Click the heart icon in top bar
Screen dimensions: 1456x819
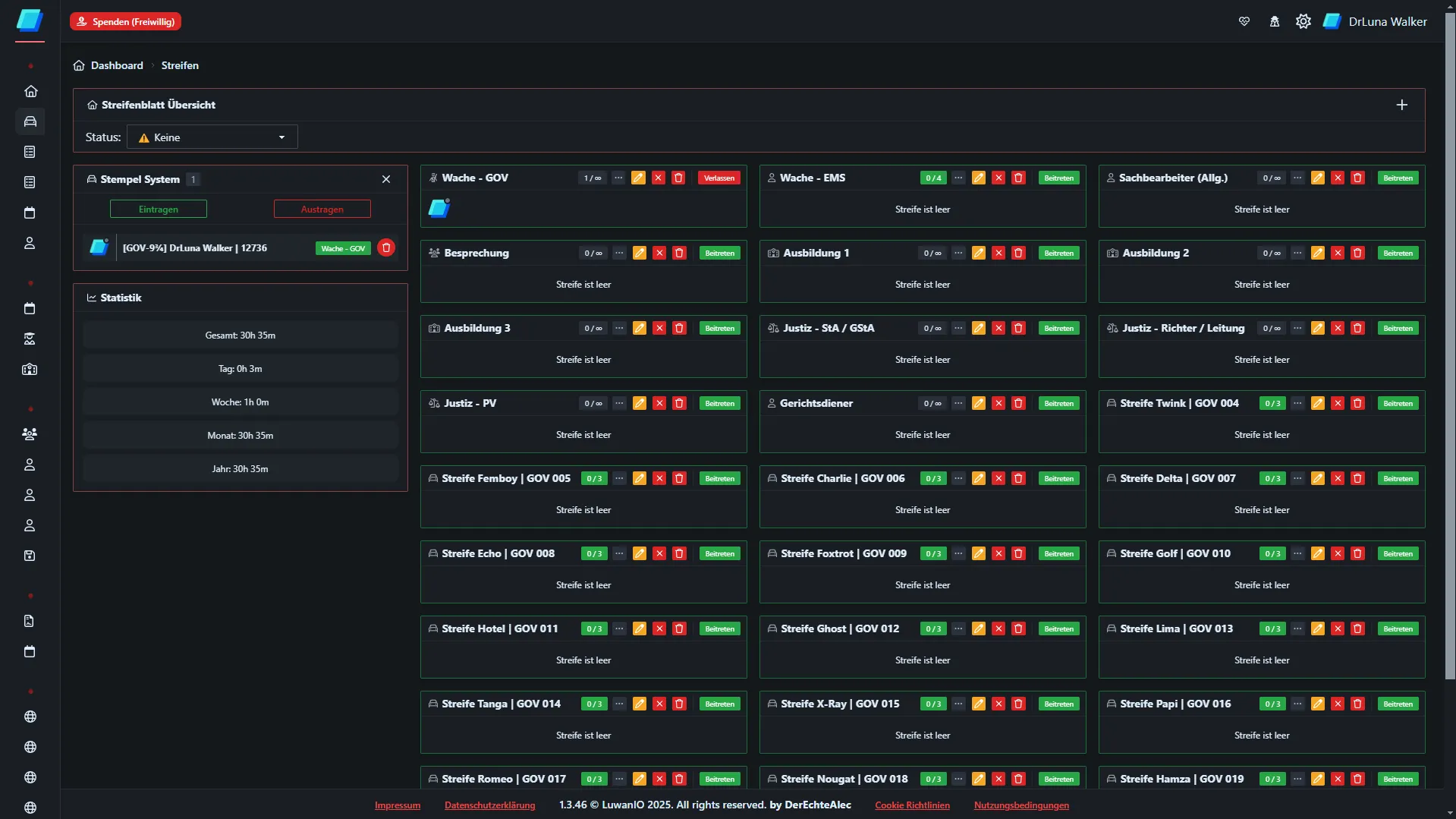pyautogui.click(x=1244, y=21)
